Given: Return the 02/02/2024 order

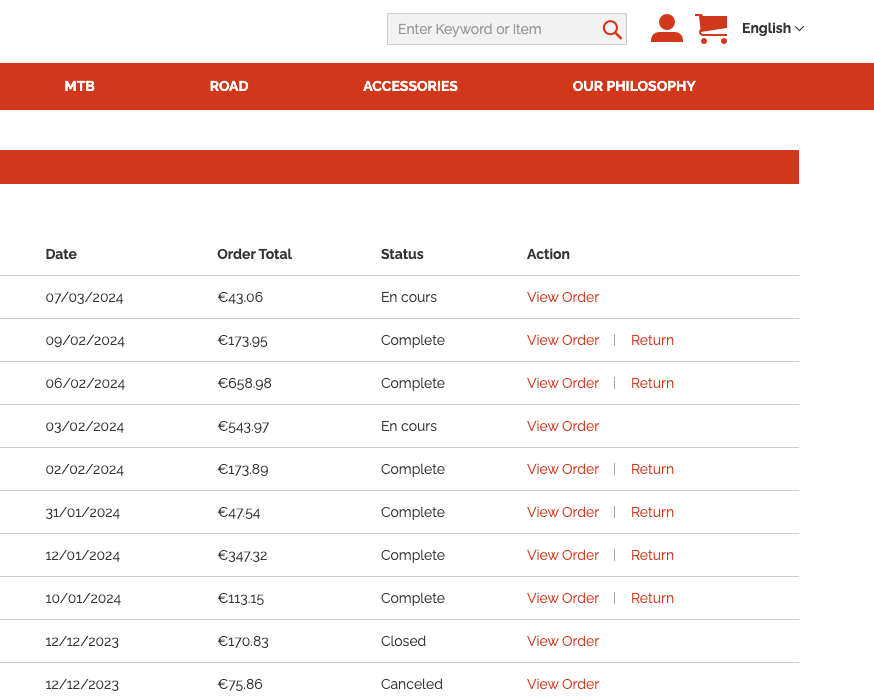Looking at the screenshot, I should [652, 469].
